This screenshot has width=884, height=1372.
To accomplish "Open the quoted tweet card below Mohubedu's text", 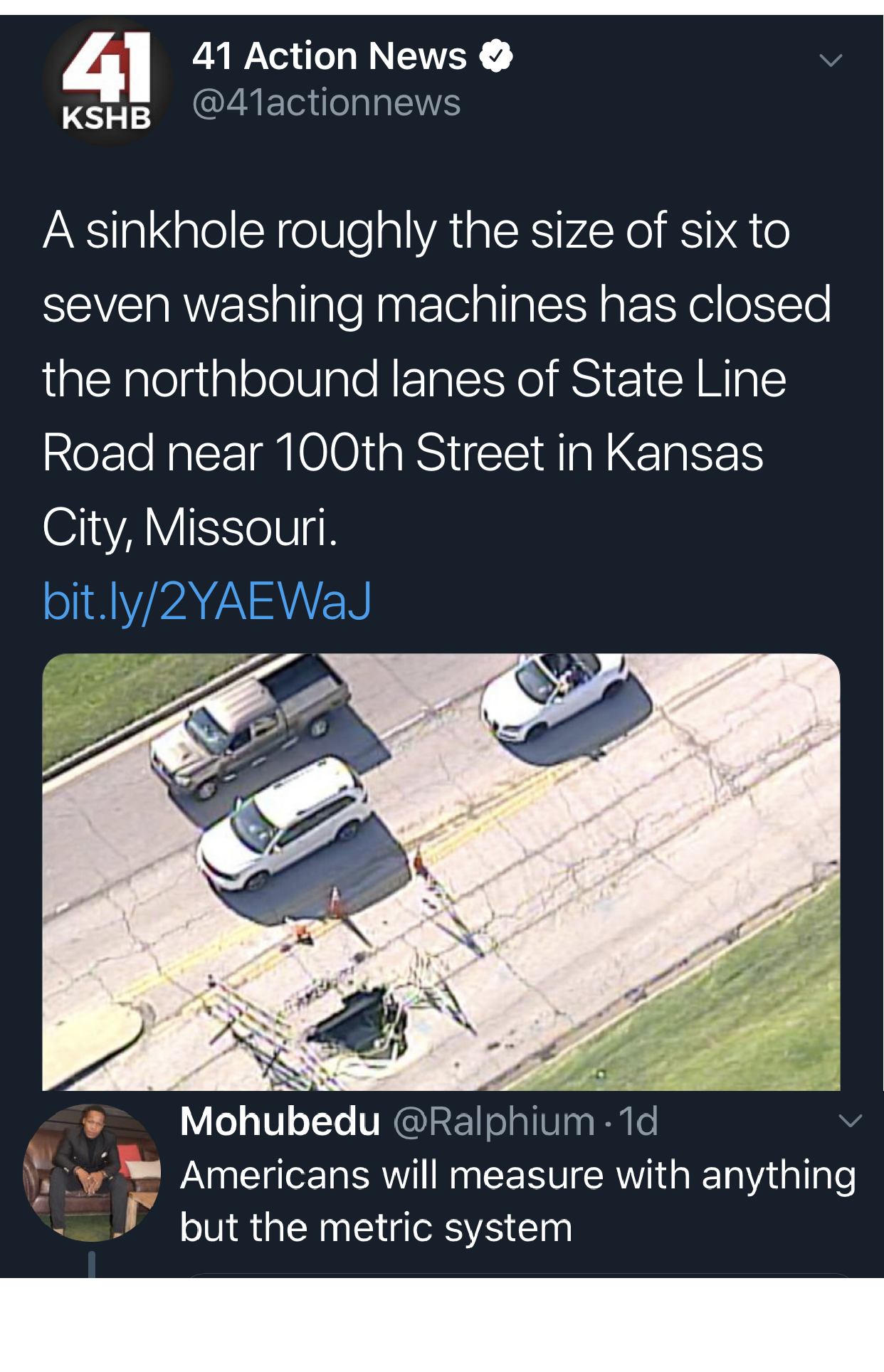I will 520,1275.
